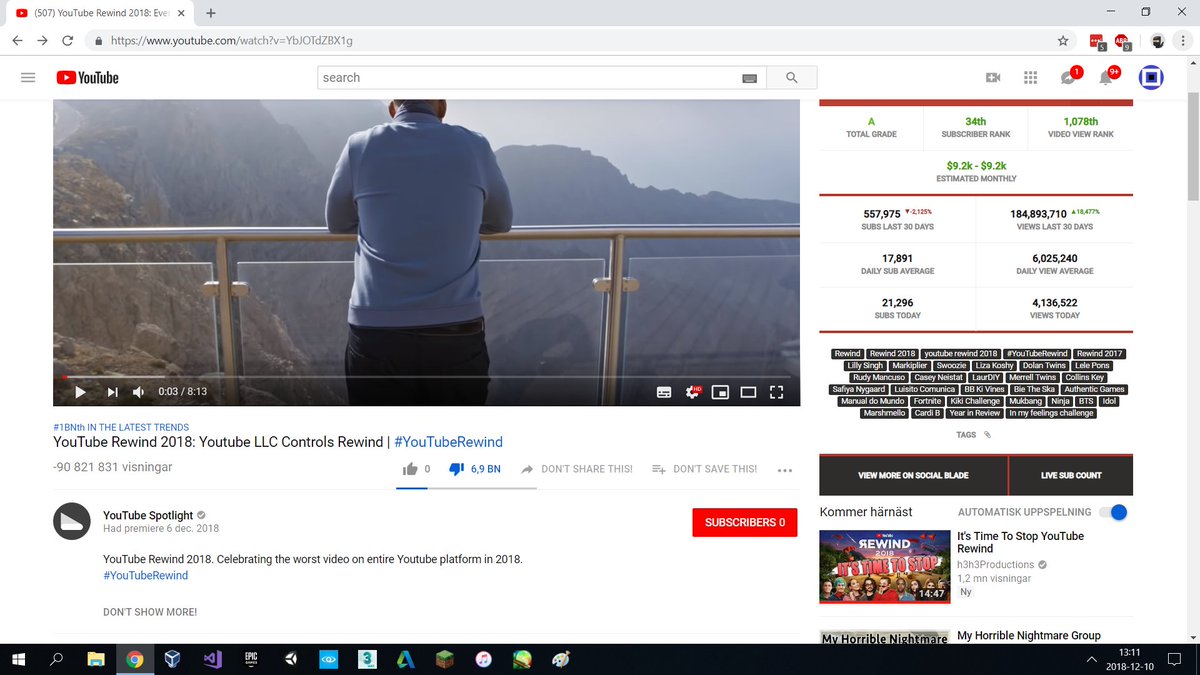Open the messages chat bubble icon
This screenshot has height=675, width=1200.
tap(1068, 78)
